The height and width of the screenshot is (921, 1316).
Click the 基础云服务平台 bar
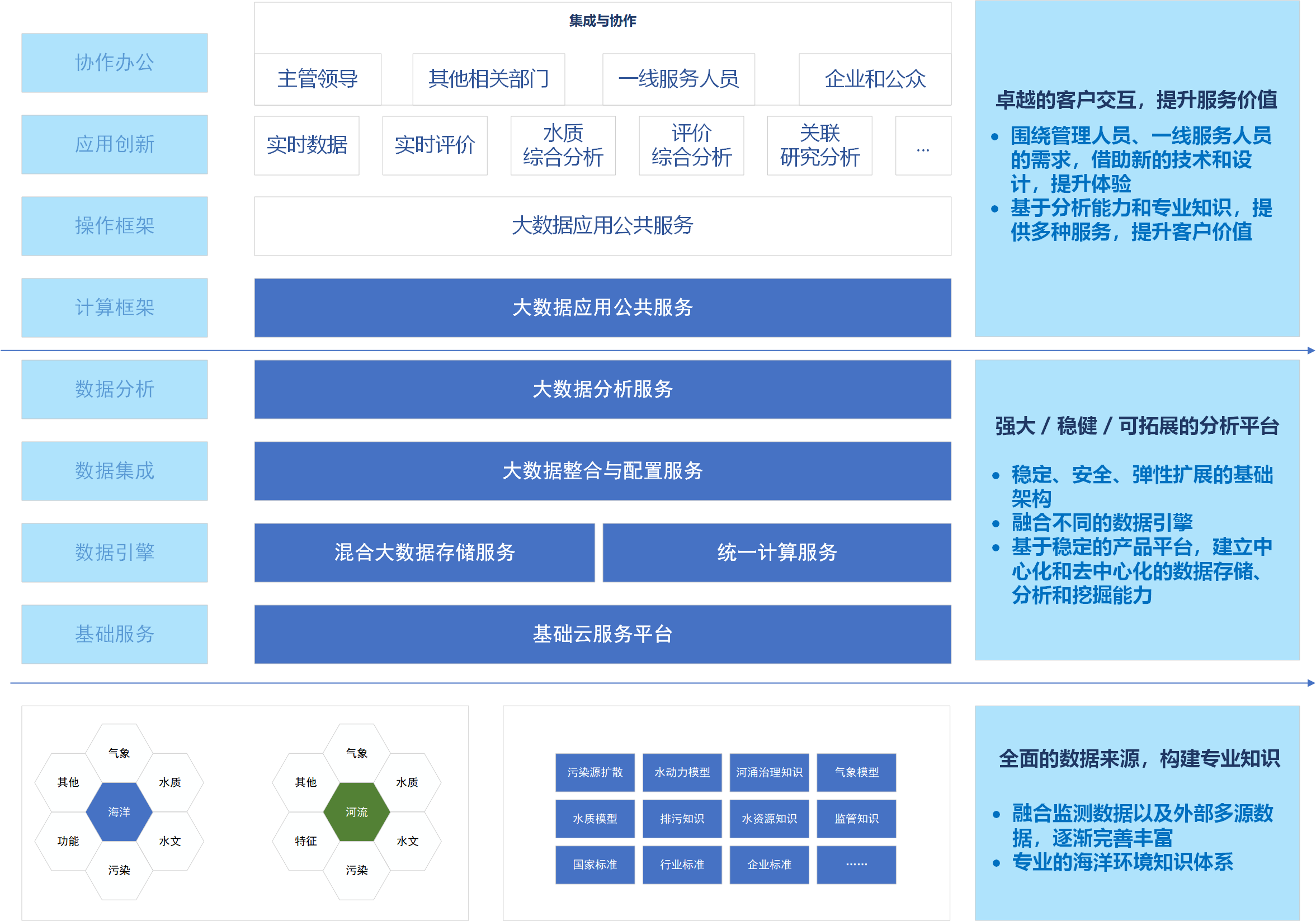tap(602, 634)
